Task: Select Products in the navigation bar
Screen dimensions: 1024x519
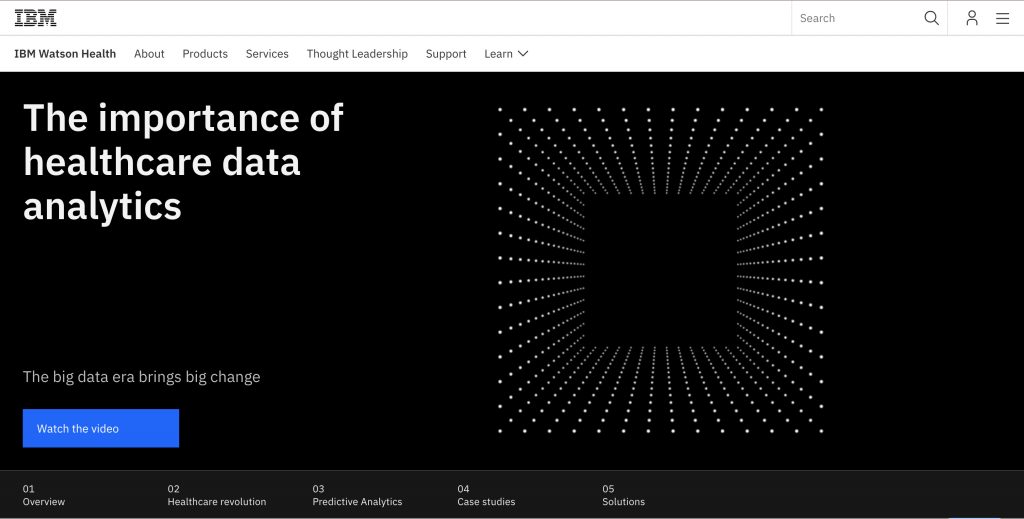Action: coord(205,54)
